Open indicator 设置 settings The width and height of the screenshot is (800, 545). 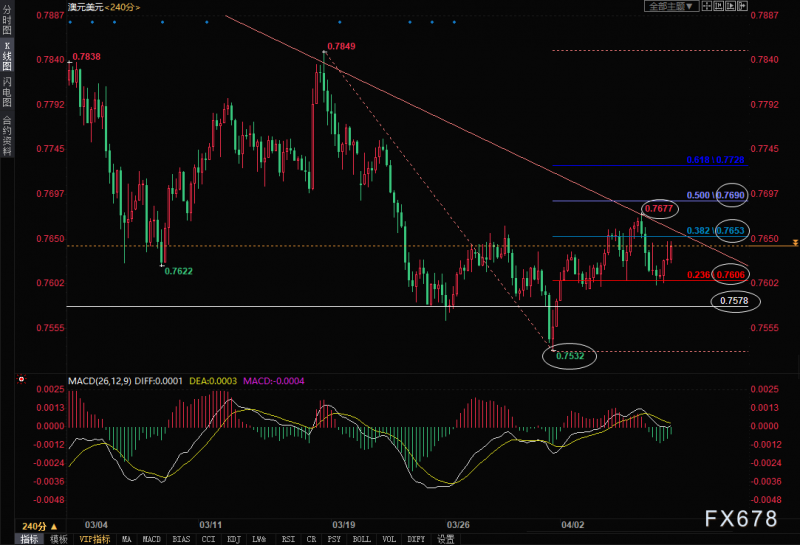tap(446, 539)
